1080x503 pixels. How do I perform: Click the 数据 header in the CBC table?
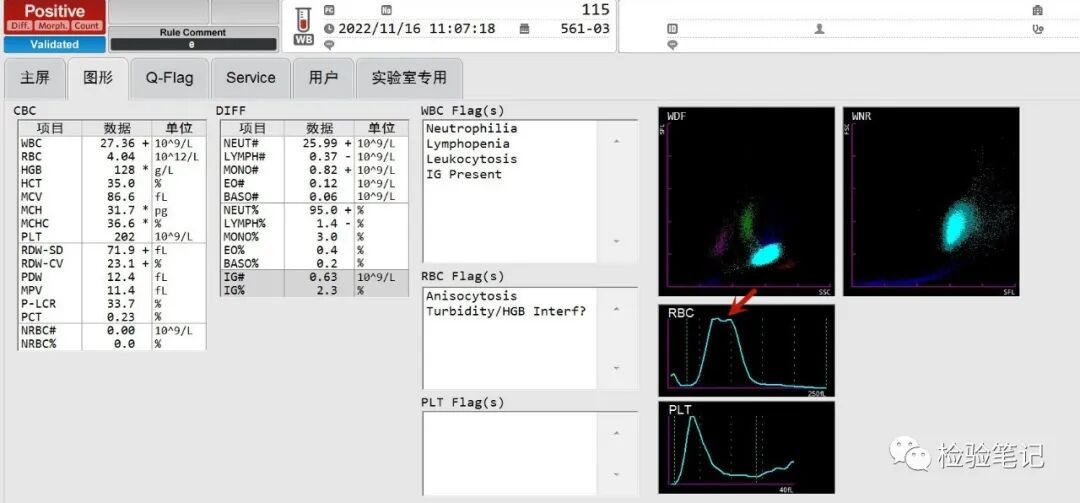coord(117,128)
